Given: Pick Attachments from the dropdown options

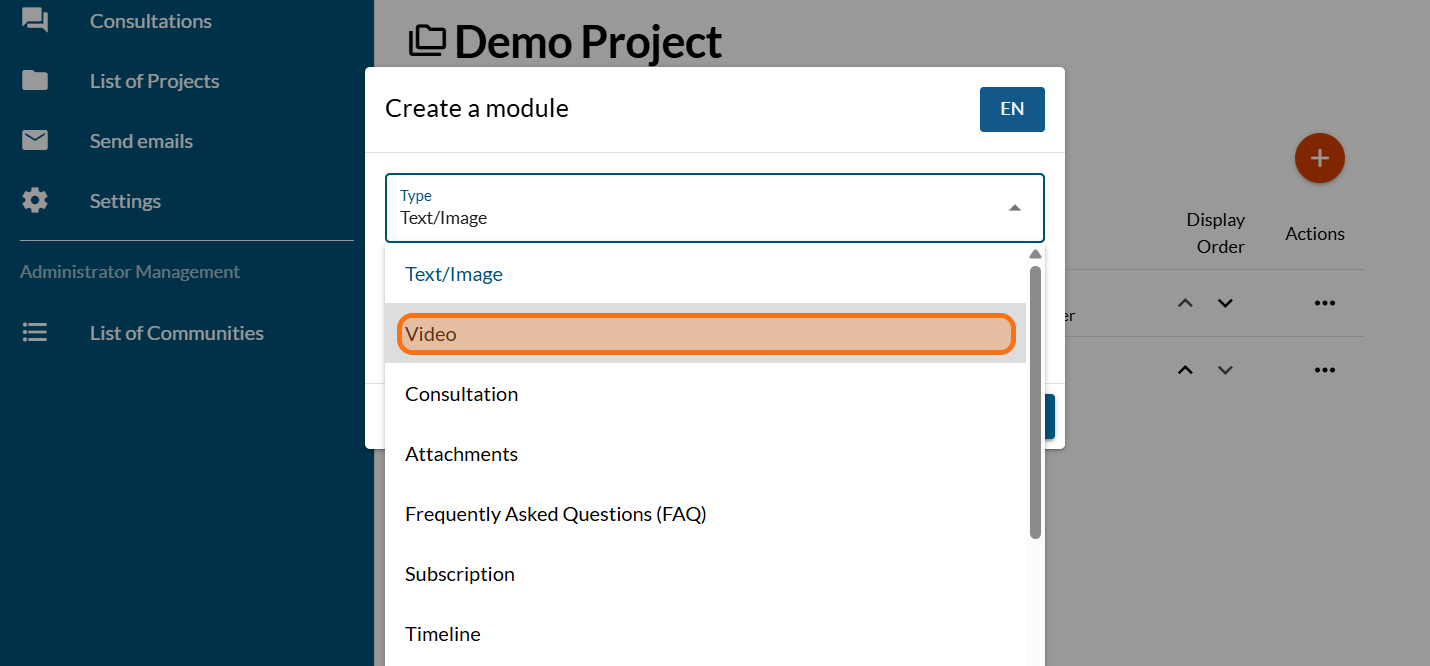Looking at the screenshot, I should tap(461, 454).
